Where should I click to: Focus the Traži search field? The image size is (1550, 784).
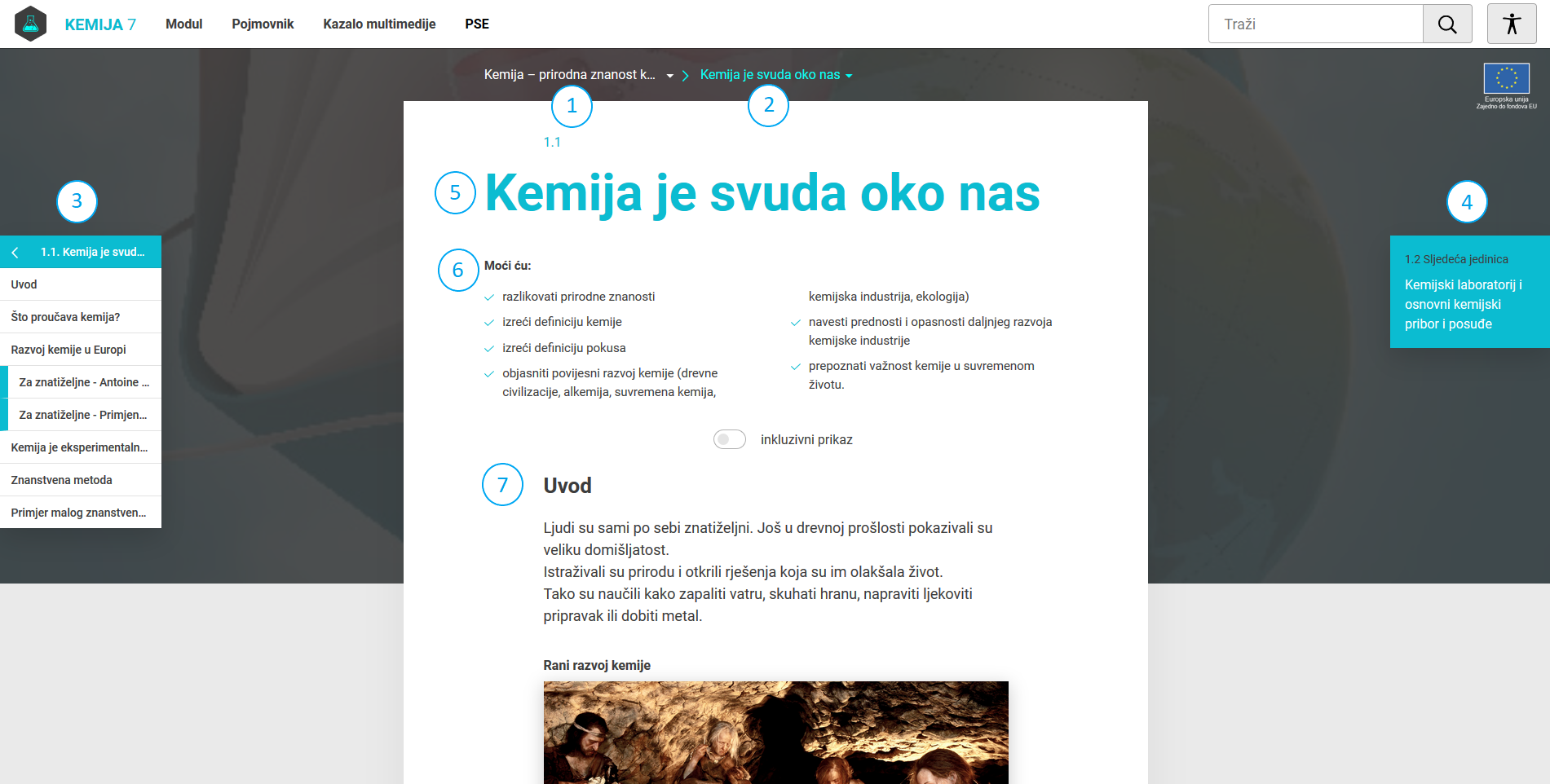(1316, 24)
